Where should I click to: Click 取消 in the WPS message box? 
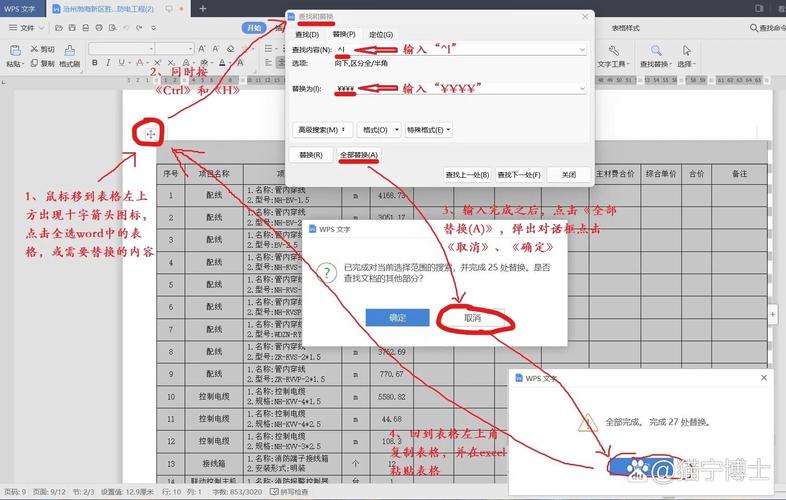[473, 318]
